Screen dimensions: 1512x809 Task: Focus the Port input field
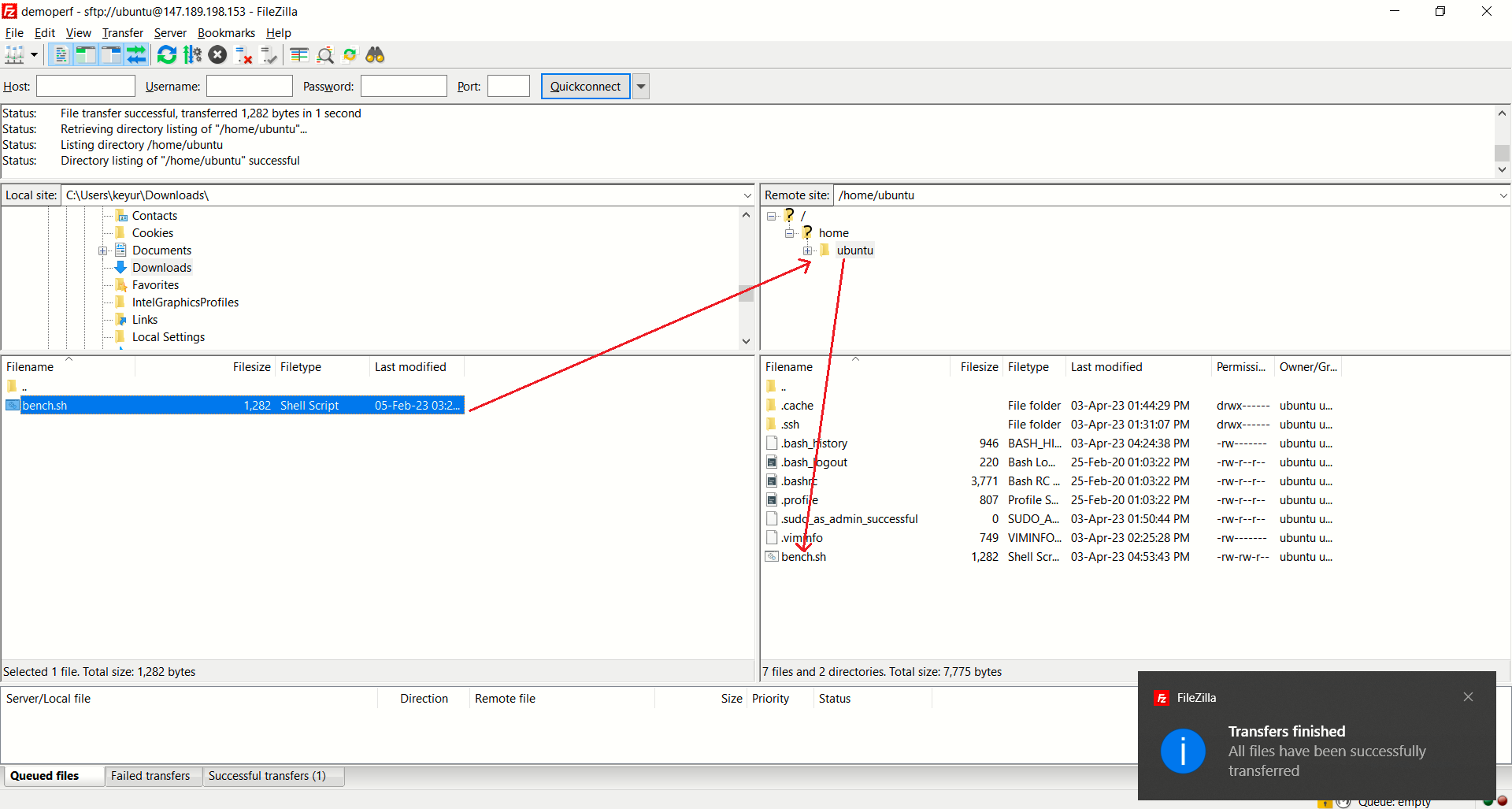point(509,87)
